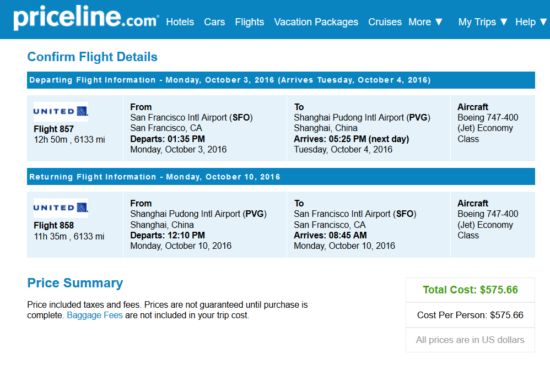550x365 pixels.
Task: Click the United logo for Flight 858
Action: coord(61,208)
